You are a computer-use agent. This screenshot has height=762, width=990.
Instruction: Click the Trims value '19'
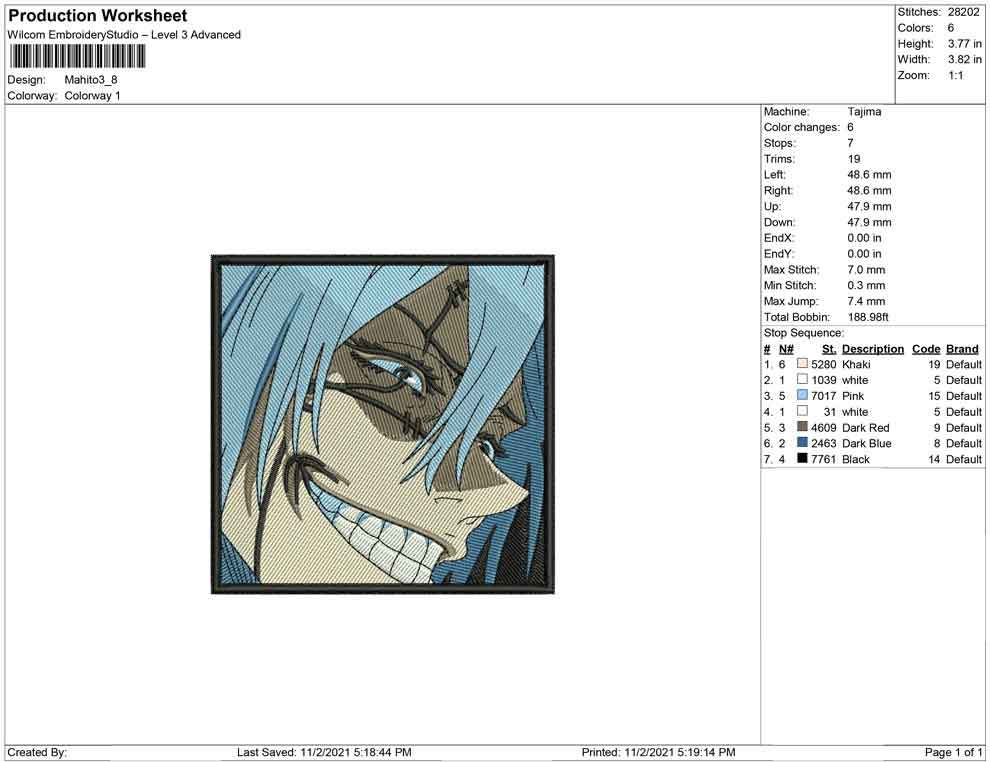(854, 158)
